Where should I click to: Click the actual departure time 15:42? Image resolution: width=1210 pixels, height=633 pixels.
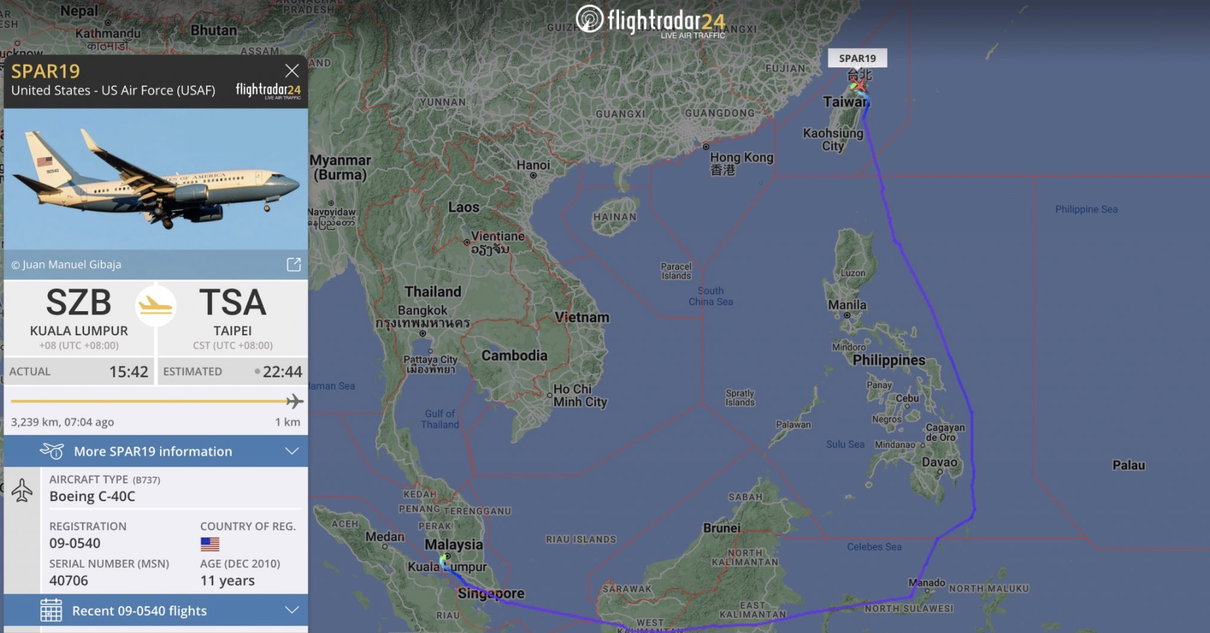pyautogui.click(x=128, y=371)
